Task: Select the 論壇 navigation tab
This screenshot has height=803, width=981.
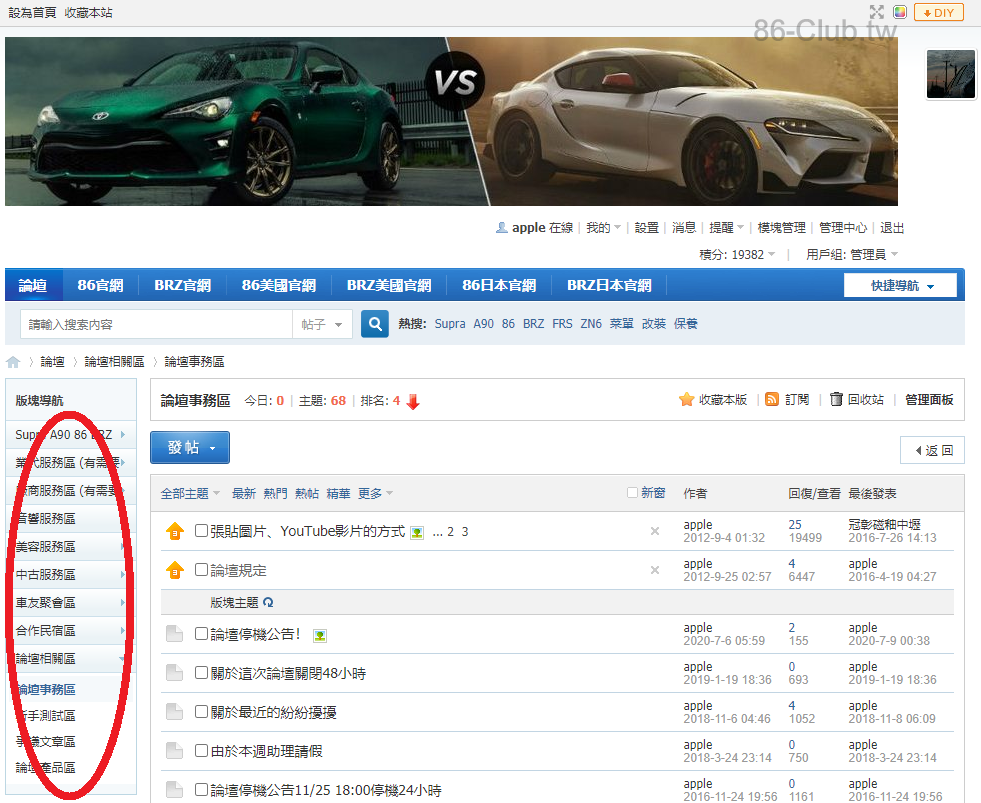Action: [33, 285]
